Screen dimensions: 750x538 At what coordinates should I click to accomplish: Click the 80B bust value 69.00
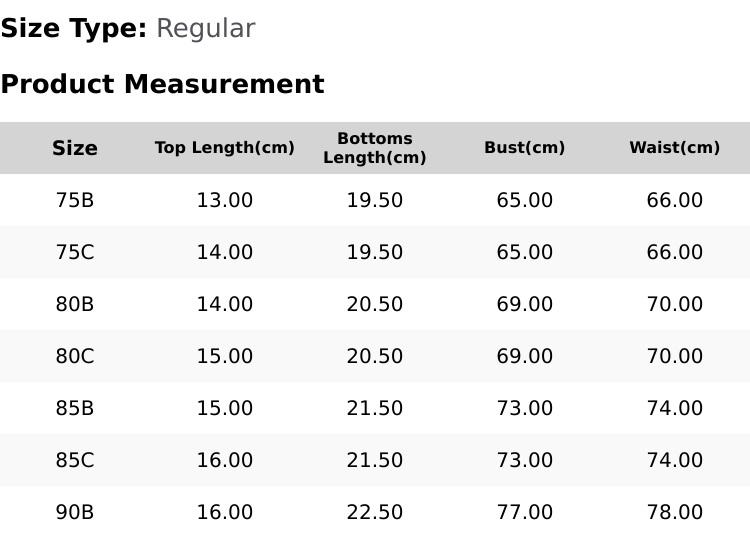click(x=524, y=304)
